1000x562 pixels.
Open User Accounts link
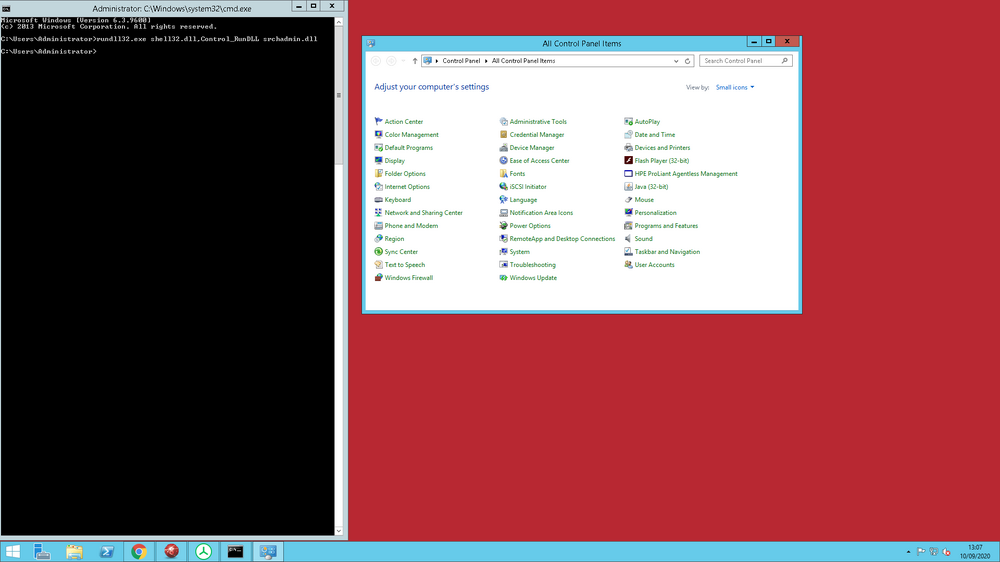(654, 265)
